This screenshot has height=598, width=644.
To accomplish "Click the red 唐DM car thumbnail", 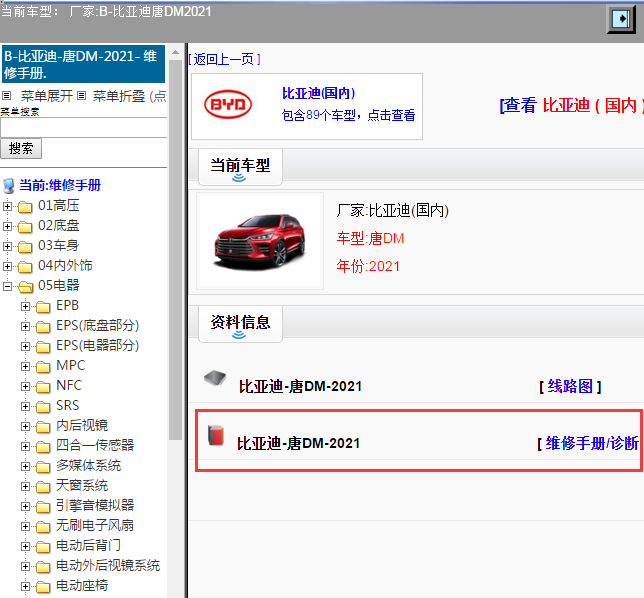I will pyautogui.click(x=260, y=241).
